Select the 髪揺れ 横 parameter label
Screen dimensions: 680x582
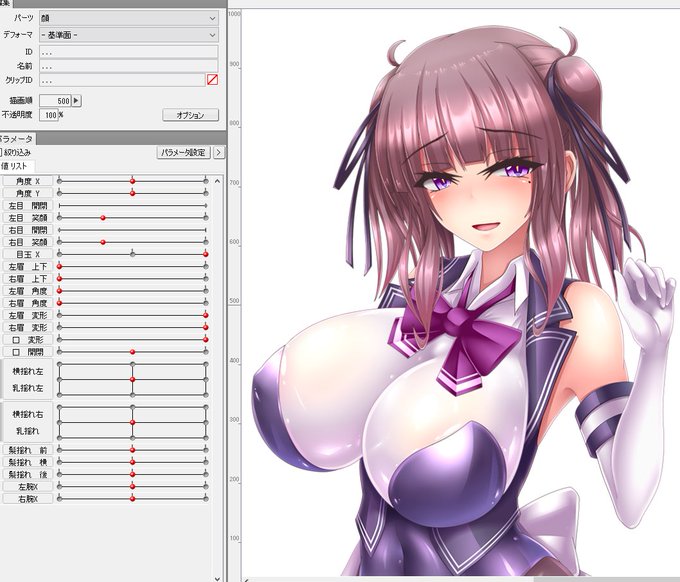click(28, 462)
